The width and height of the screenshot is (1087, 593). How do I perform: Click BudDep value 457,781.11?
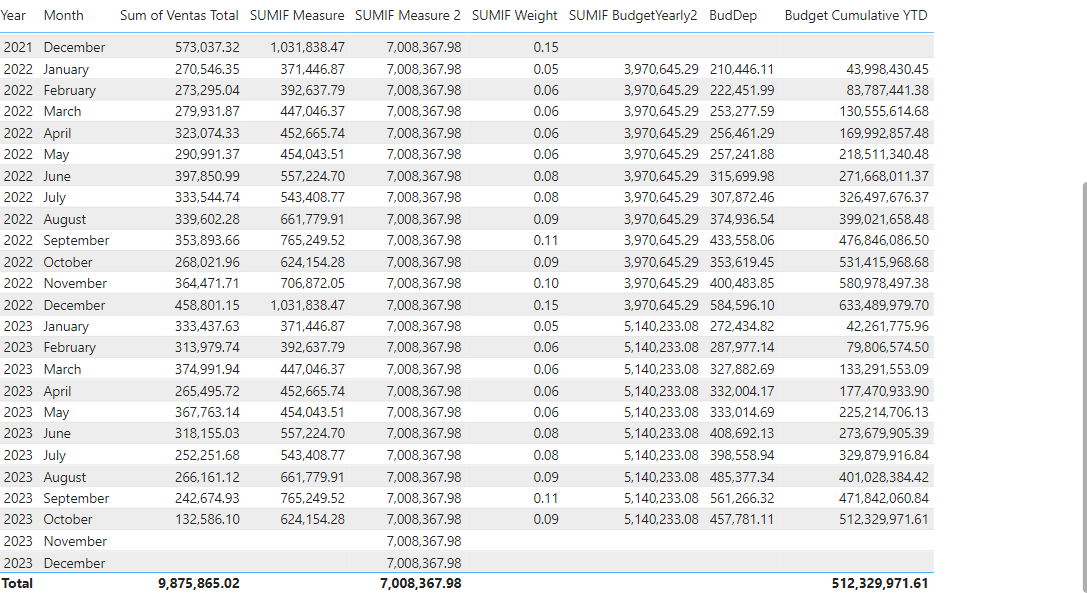pos(742,519)
